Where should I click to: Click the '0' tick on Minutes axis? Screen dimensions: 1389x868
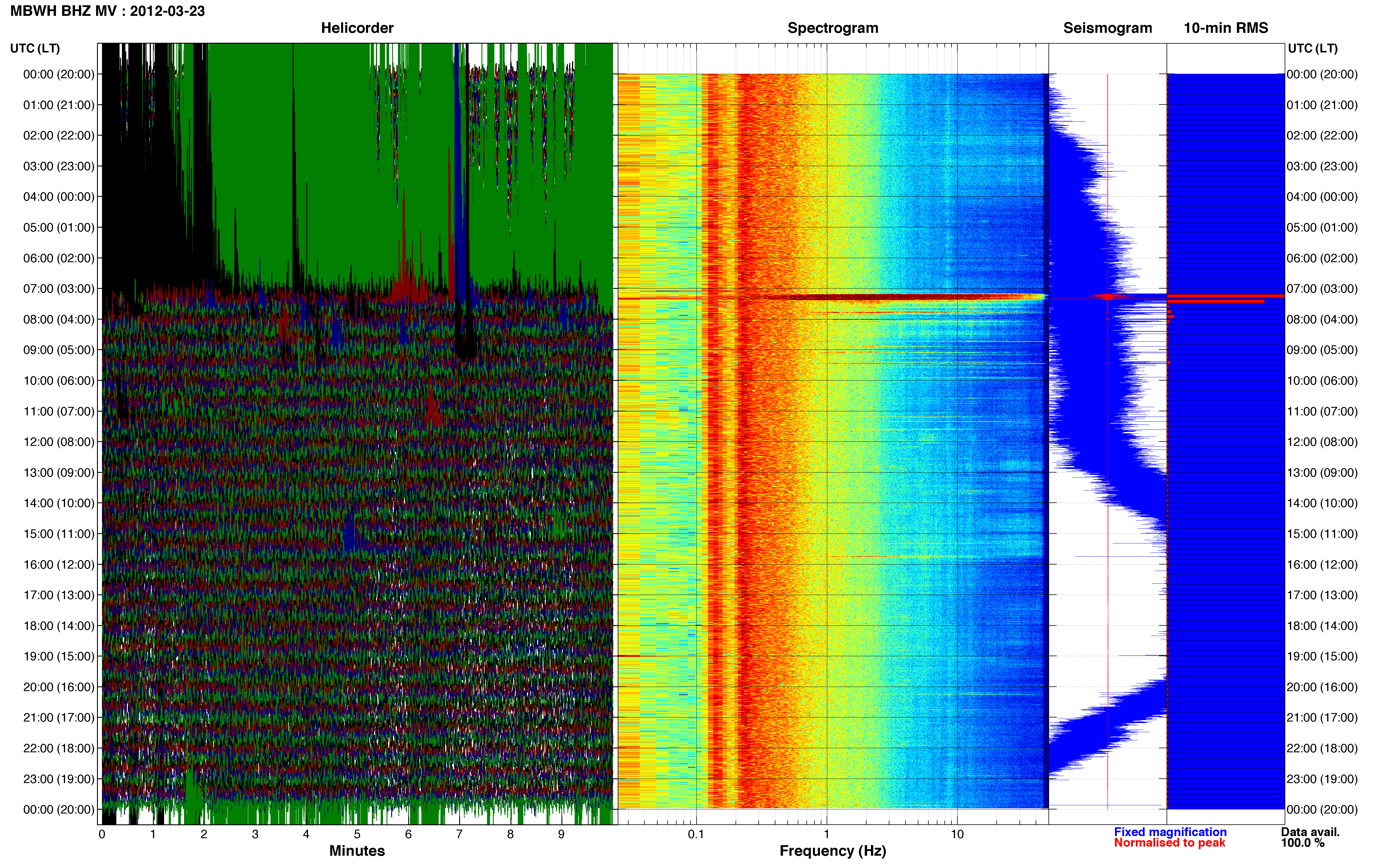tap(102, 834)
